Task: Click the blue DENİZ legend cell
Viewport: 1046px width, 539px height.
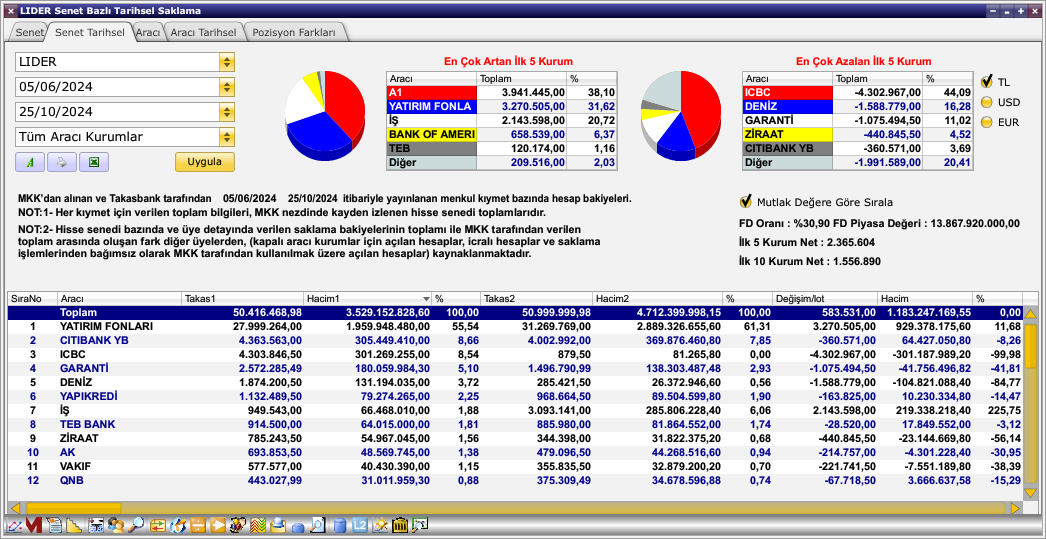Action: coord(788,107)
